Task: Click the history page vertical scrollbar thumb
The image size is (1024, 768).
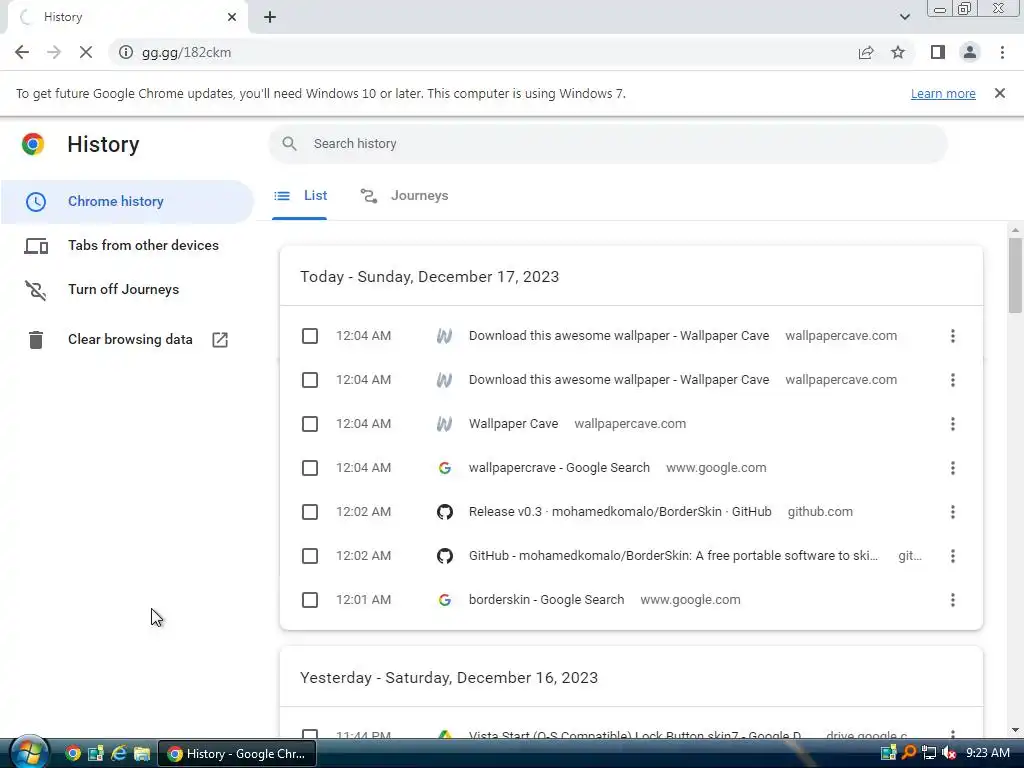Action: pyautogui.click(x=1015, y=275)
